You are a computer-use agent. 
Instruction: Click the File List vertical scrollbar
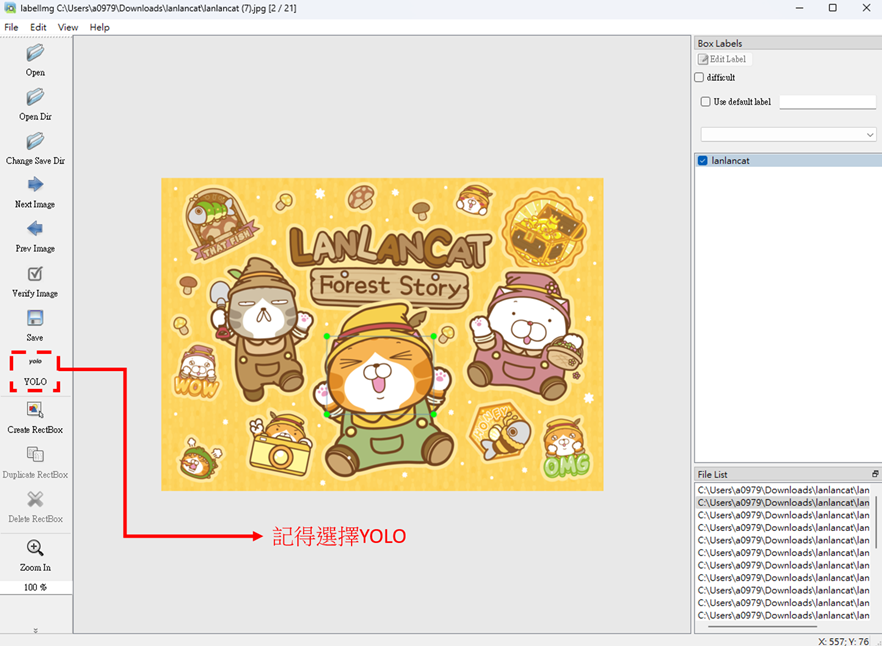(877, 522)
